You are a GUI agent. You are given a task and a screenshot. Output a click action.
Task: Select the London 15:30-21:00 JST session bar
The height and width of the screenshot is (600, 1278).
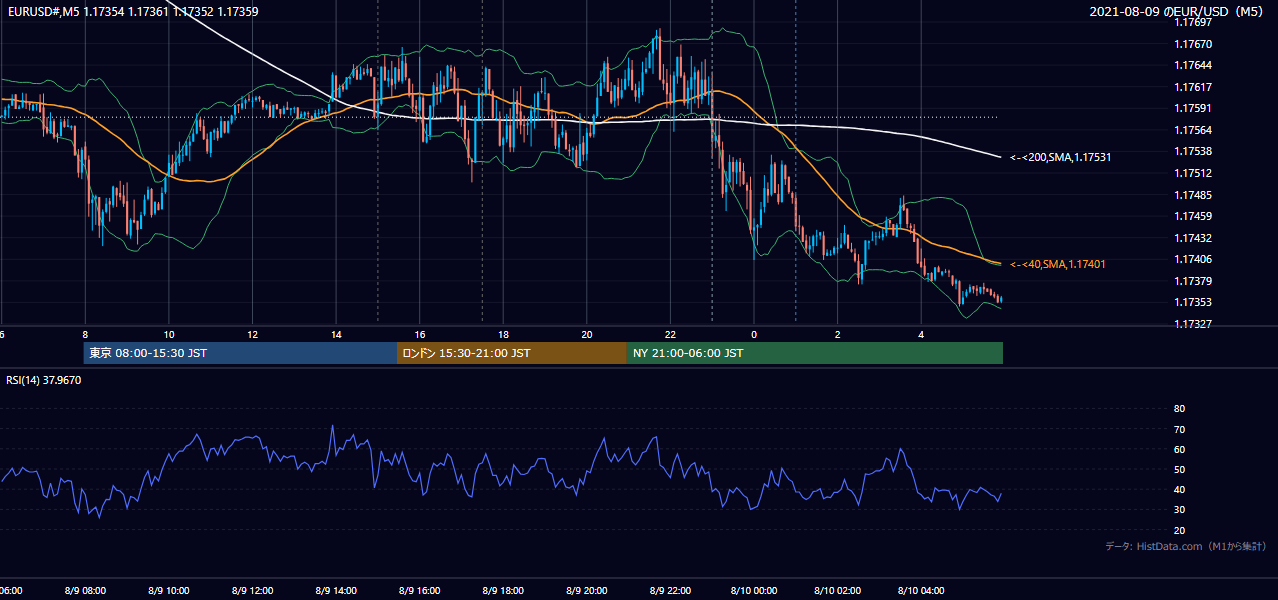tap(512, 353)
